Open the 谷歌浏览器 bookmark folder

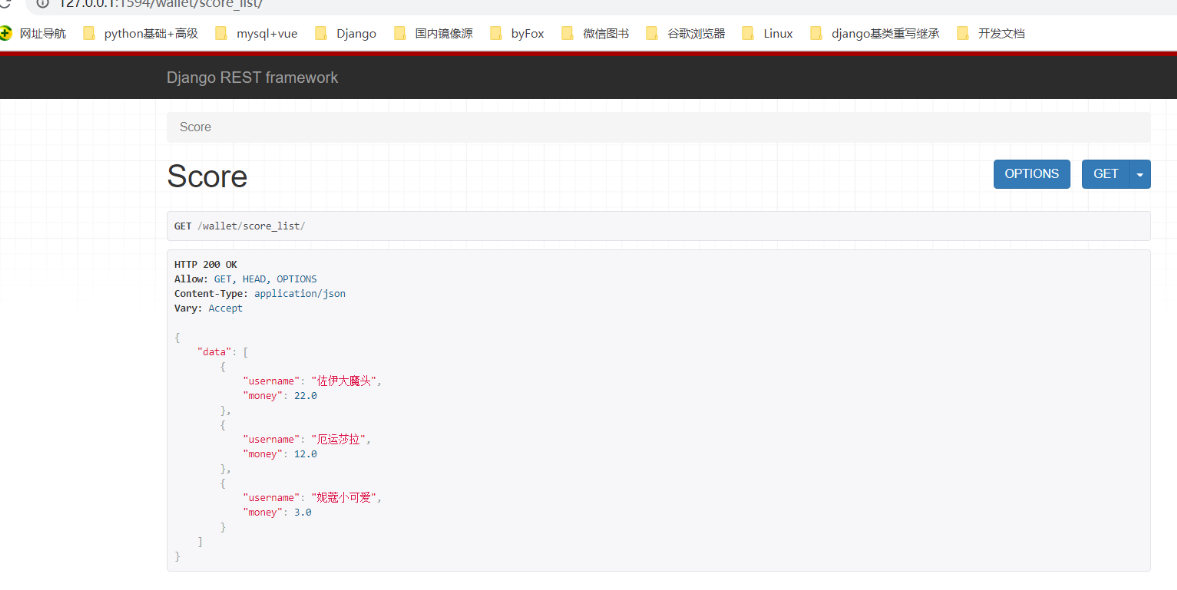[686, 33]
